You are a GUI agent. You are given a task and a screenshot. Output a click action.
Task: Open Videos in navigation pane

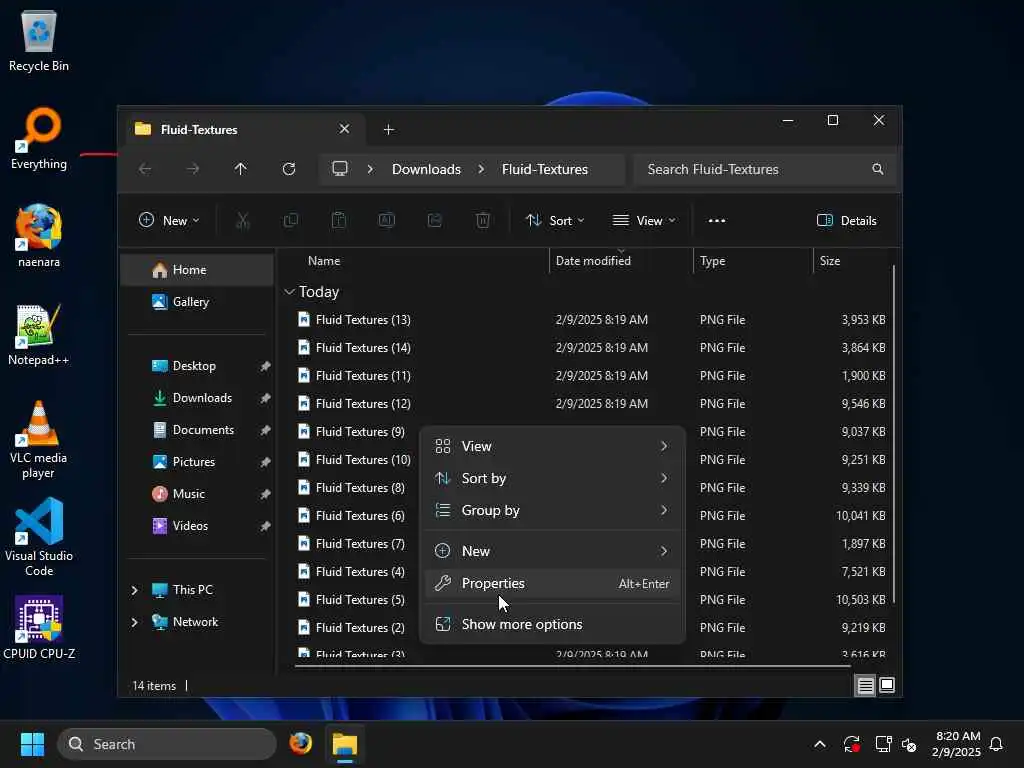click(197, 526)
